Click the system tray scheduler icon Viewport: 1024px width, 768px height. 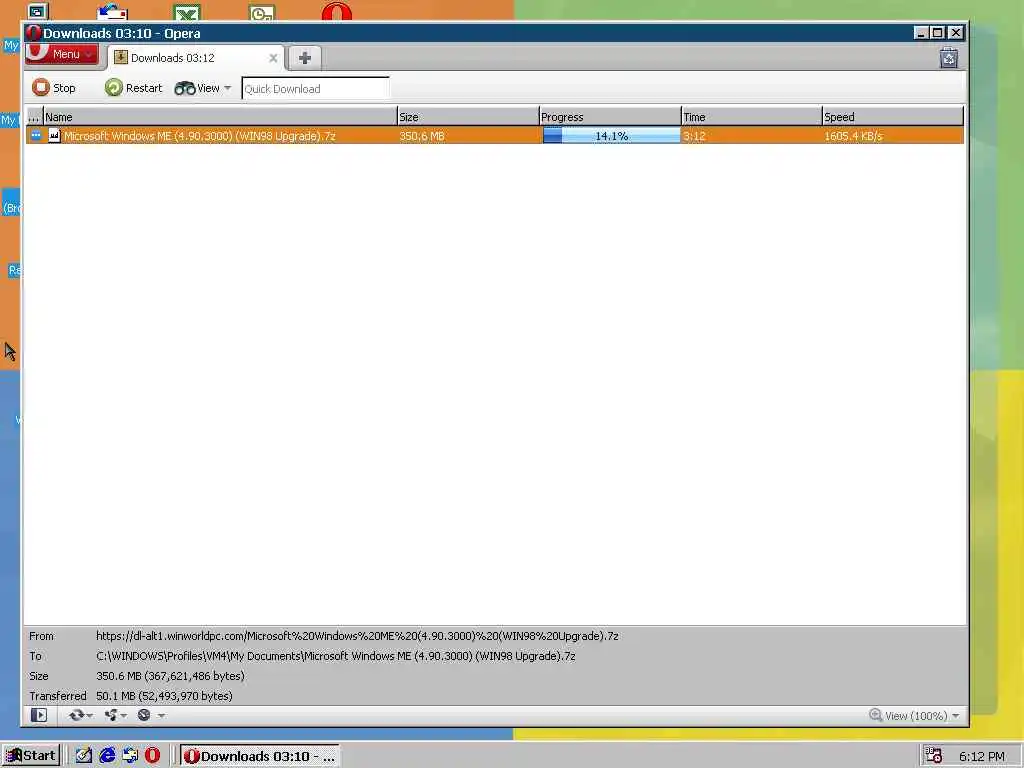coord(934,756)
